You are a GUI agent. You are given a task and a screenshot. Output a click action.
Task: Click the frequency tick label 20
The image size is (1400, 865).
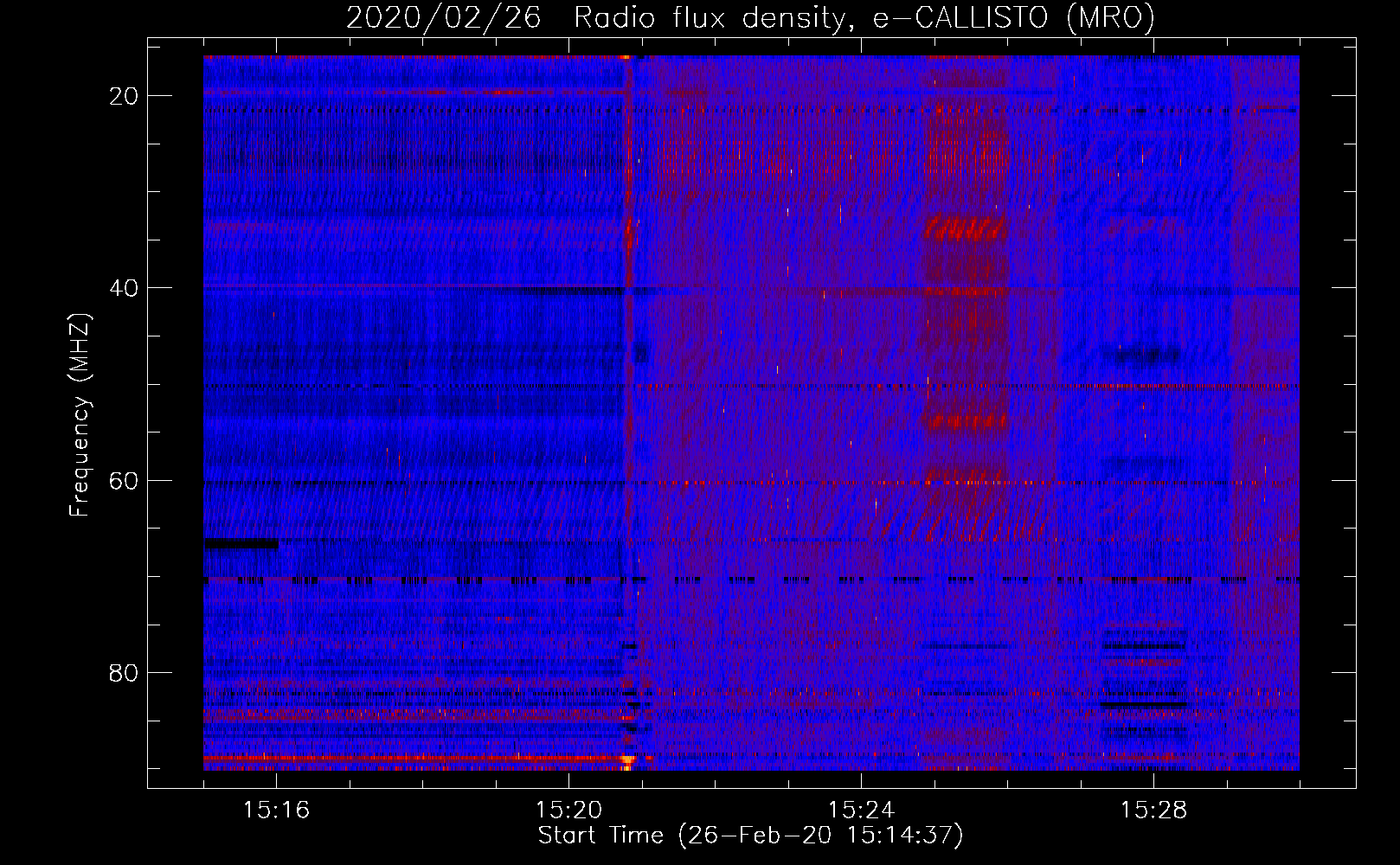[124, 96]
